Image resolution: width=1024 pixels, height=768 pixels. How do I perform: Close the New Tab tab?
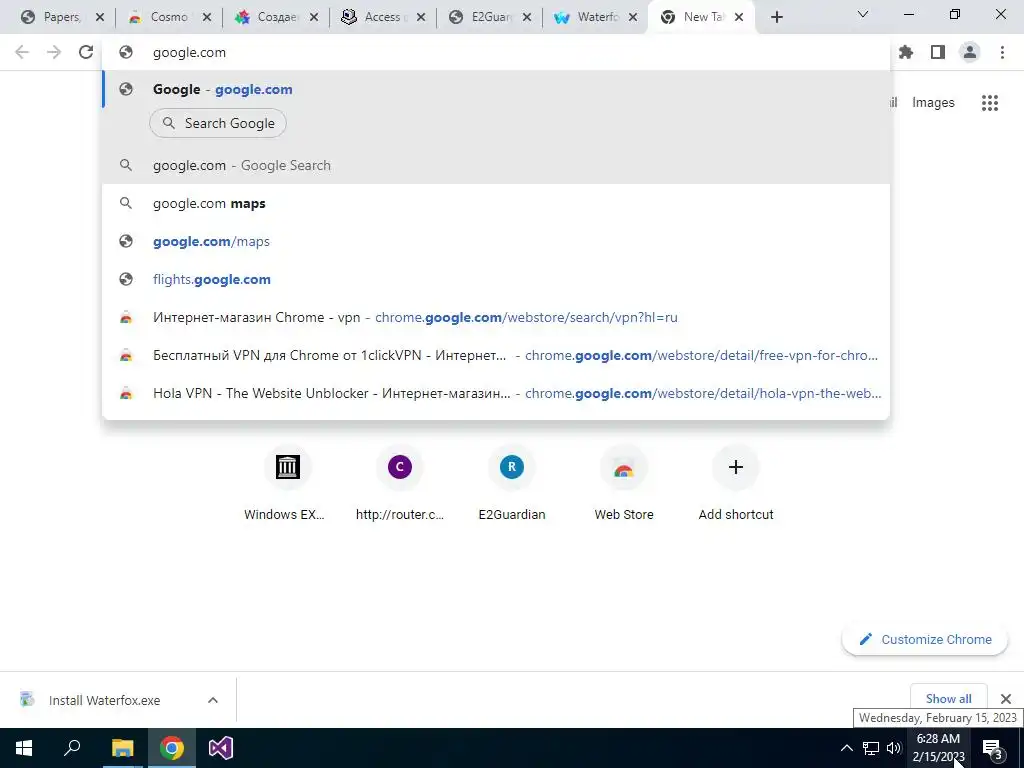click(x=739, y=17)
